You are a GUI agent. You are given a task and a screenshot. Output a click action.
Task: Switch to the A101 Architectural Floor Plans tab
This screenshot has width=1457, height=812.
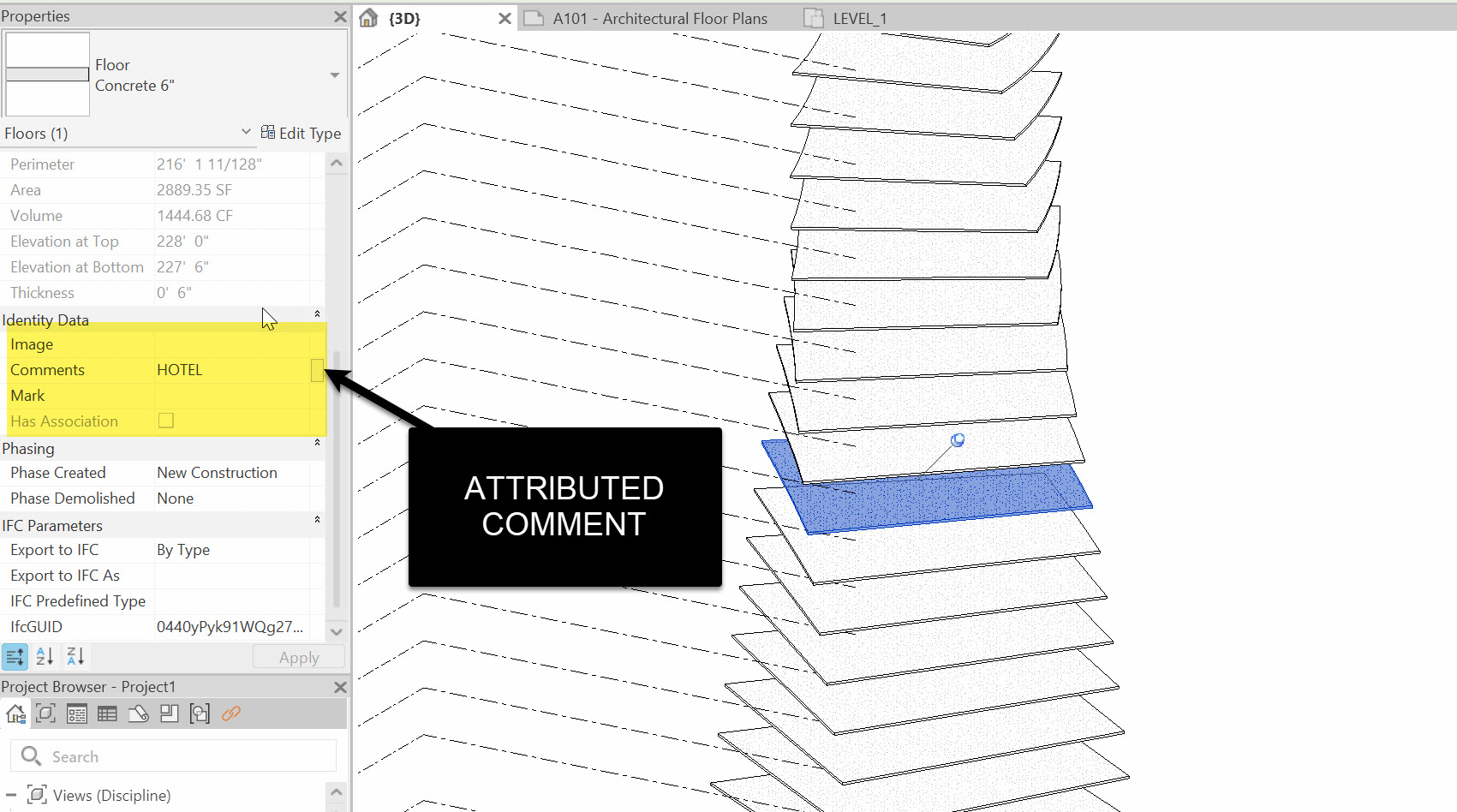tap(659, 18)
